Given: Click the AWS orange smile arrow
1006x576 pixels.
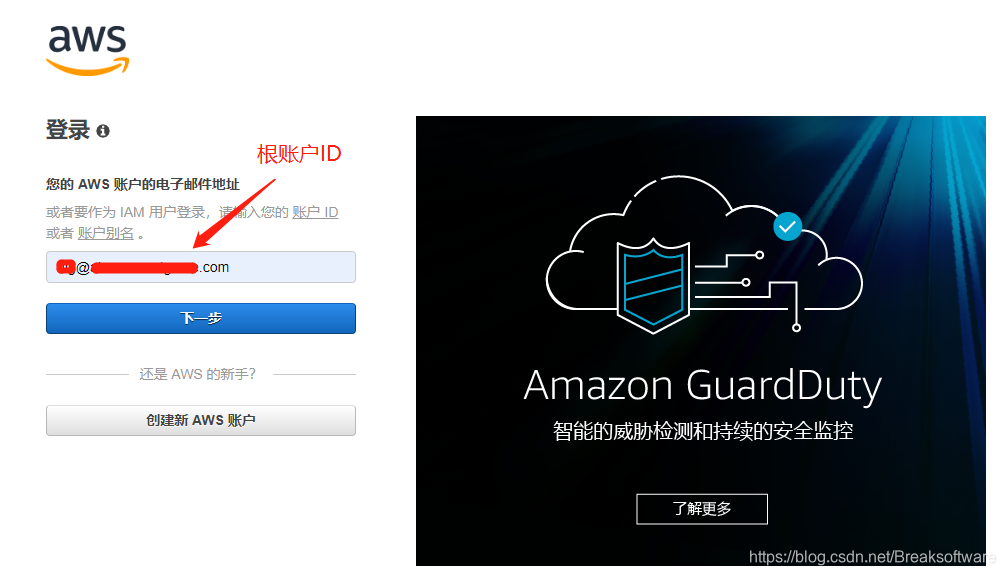Looking at the screenshot, I should pos(88,66).
